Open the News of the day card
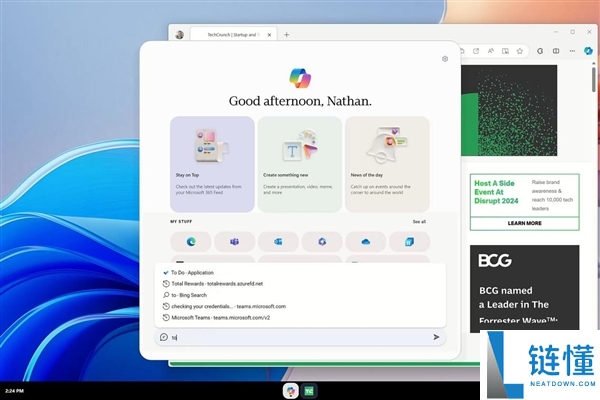Viewport: 600px width, 400px height. coord(387,164)
